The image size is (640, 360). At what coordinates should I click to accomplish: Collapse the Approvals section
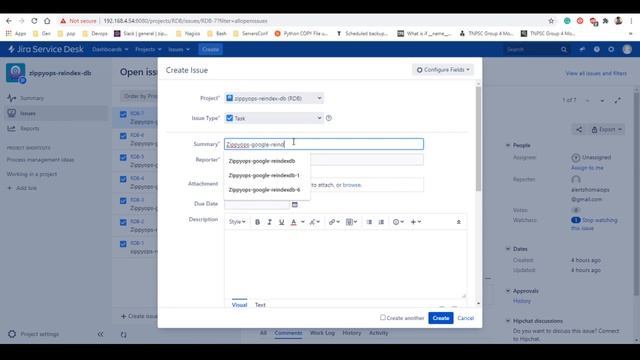point(508,291)
